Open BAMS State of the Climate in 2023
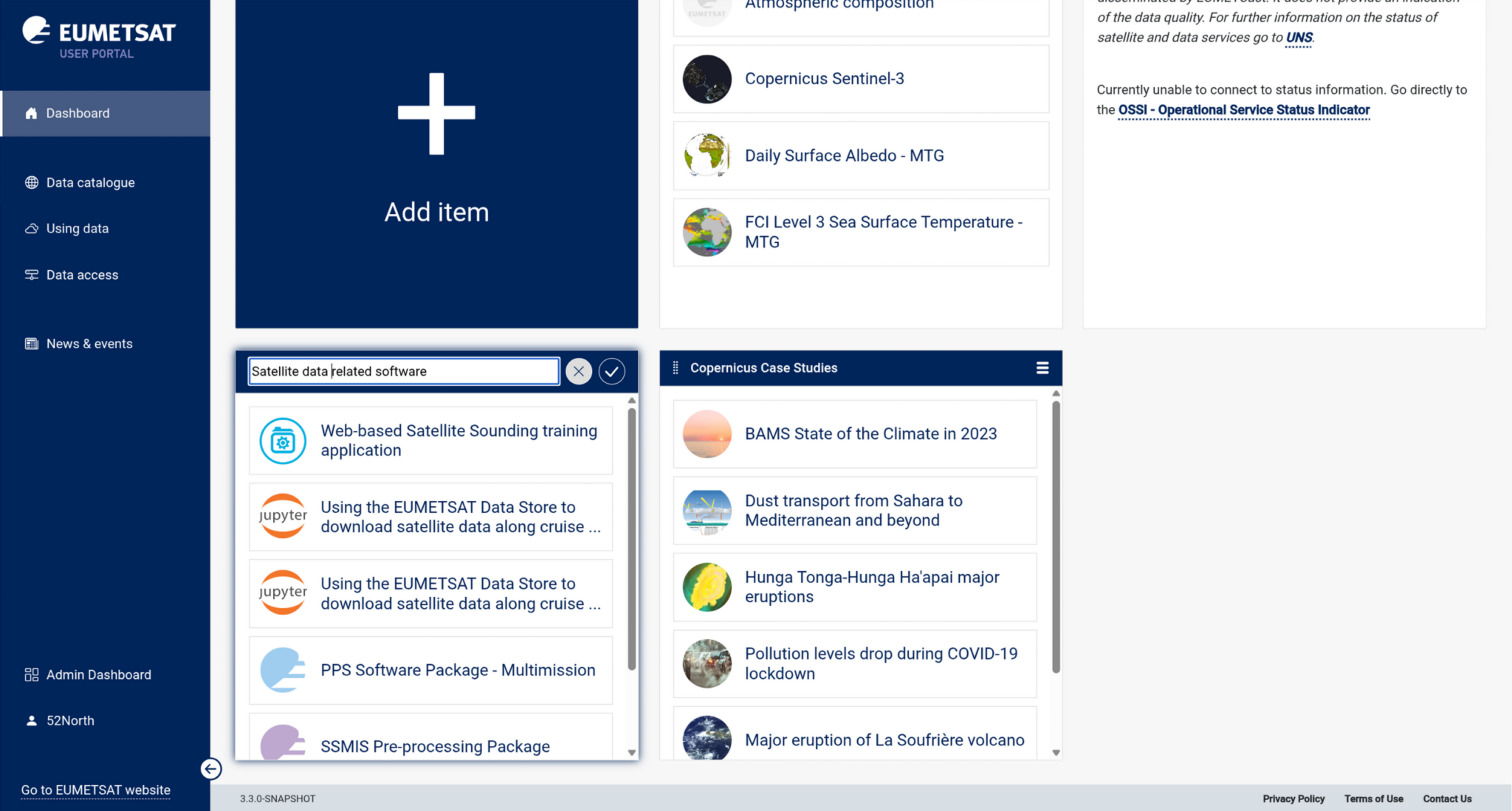 click(x=855, y=434)
